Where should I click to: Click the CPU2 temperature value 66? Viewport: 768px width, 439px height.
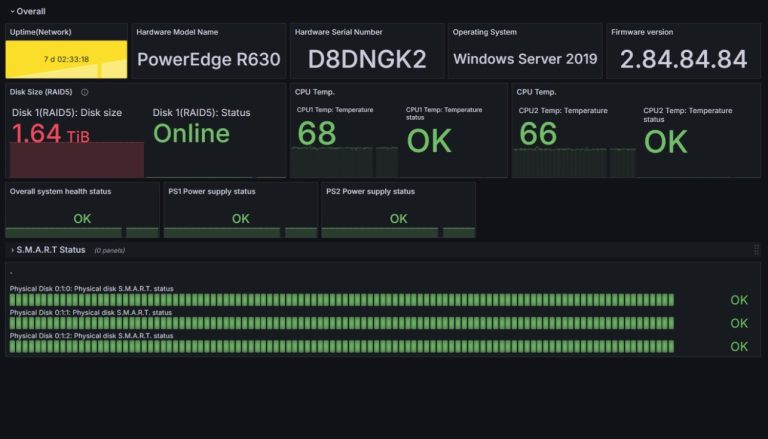[538, 134]
